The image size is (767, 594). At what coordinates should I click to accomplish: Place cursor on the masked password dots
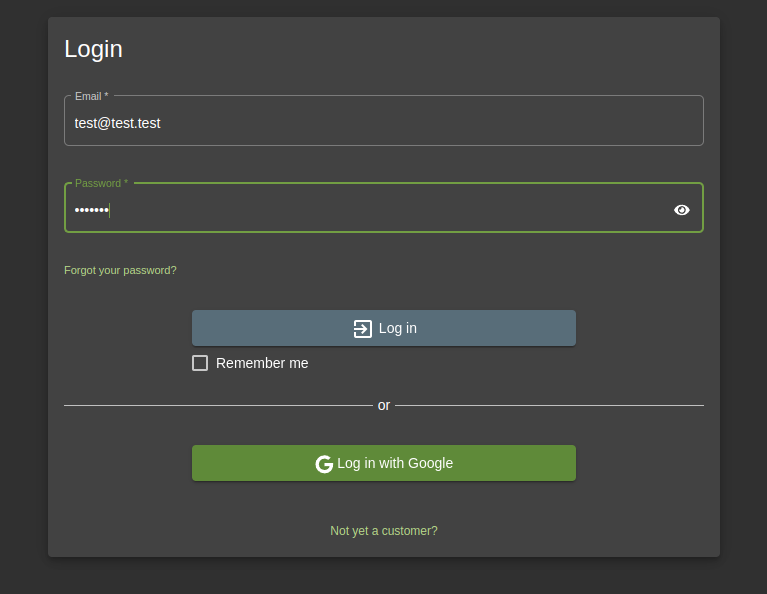coord(91,210)
